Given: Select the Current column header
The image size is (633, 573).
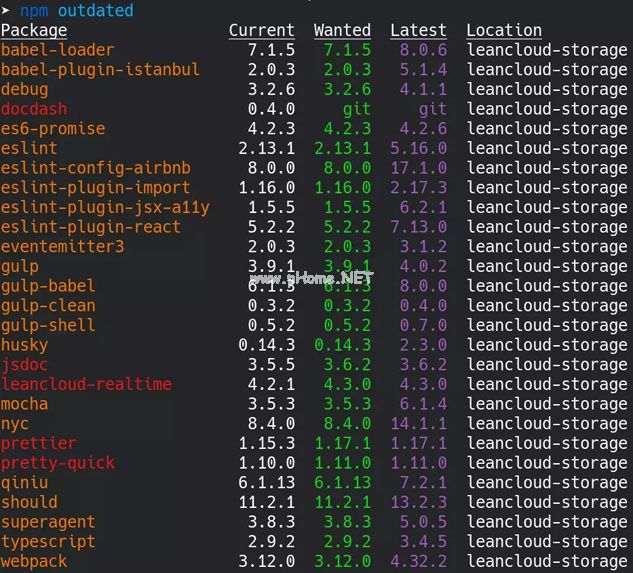Looking at the screenshot, I should tap(261, 30).
